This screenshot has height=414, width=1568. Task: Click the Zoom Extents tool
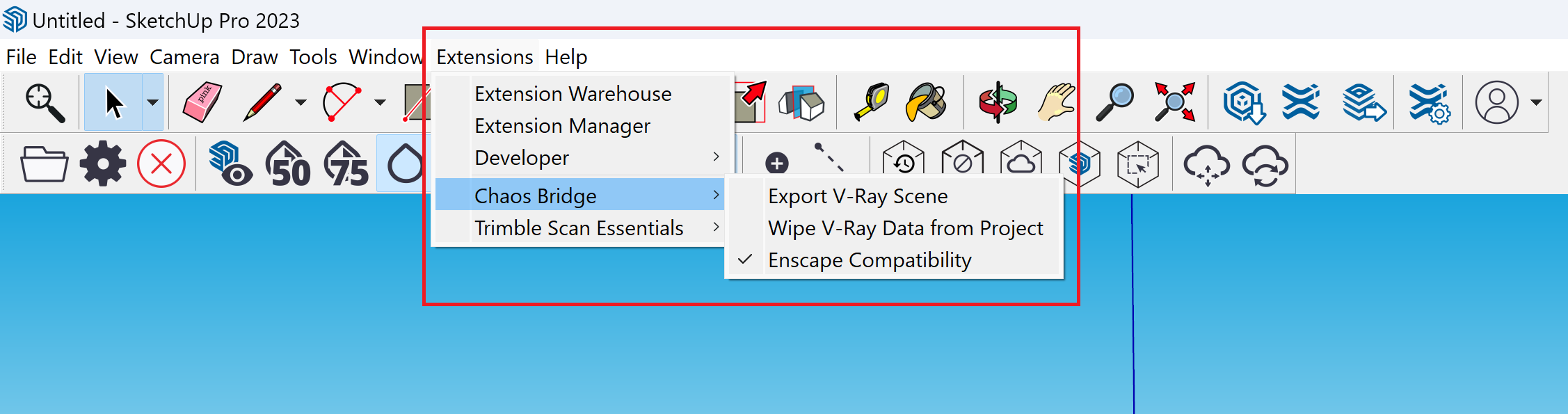pos(1174,102)
